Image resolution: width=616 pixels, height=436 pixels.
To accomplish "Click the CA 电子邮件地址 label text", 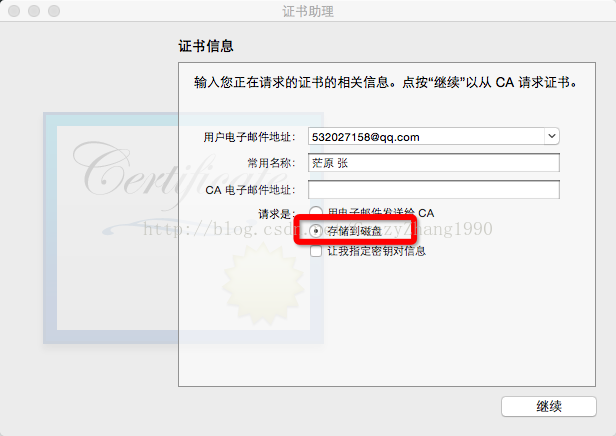I will pos(250,190).
